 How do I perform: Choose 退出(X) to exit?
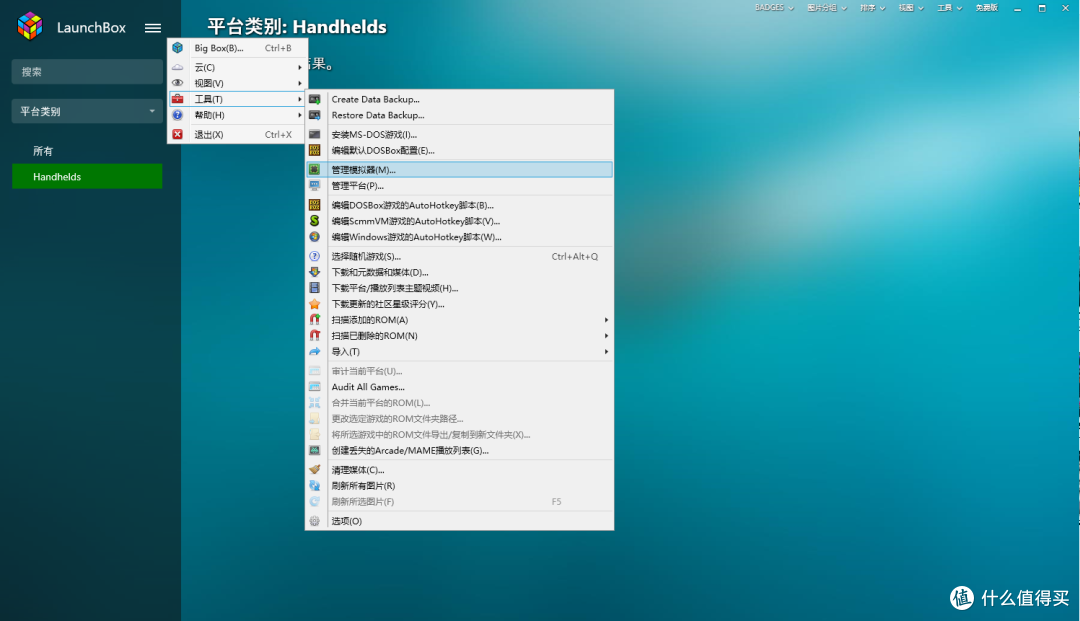pos(237,134)
